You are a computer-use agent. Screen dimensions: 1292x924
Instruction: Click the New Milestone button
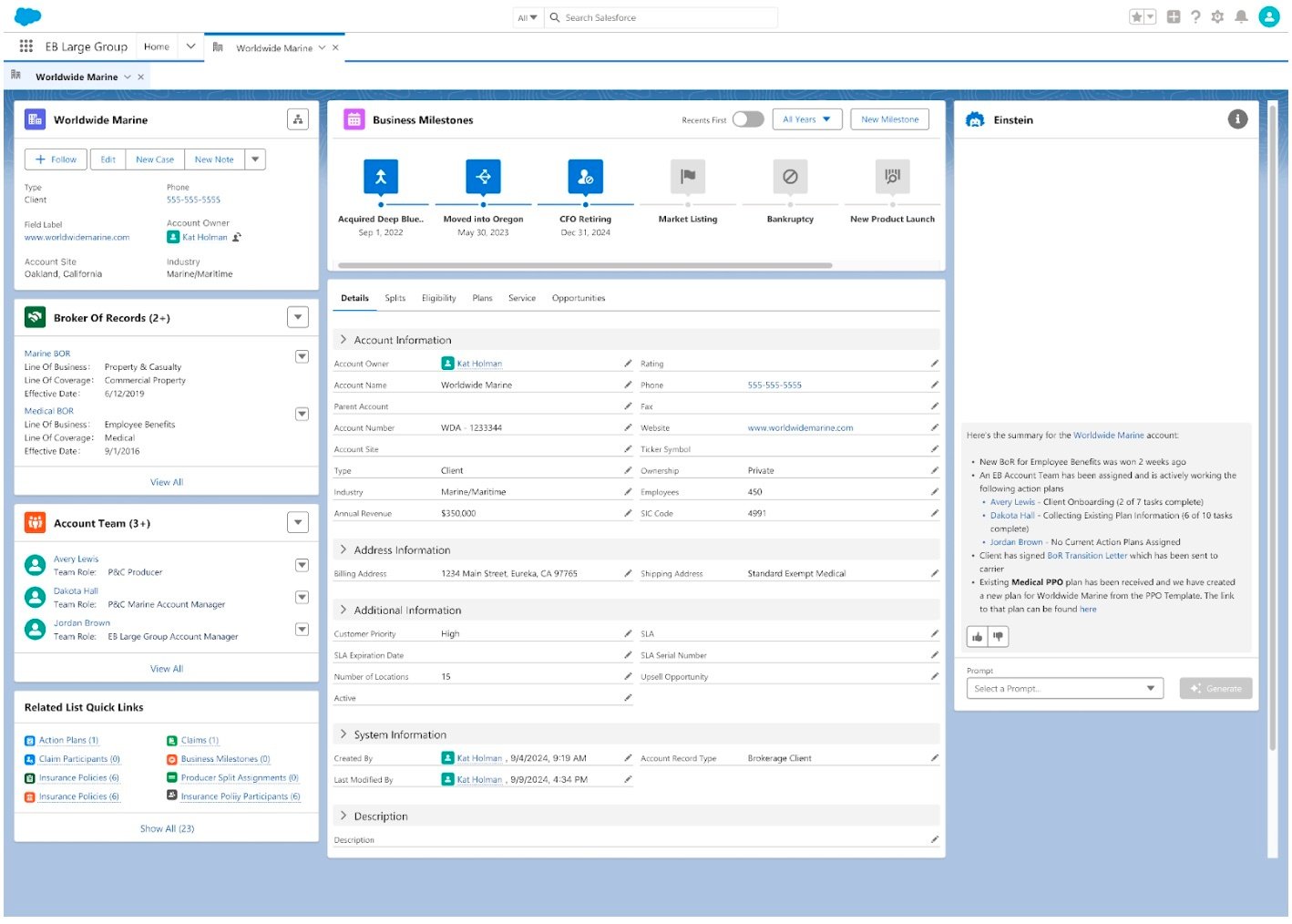click(x=889, y=119)
